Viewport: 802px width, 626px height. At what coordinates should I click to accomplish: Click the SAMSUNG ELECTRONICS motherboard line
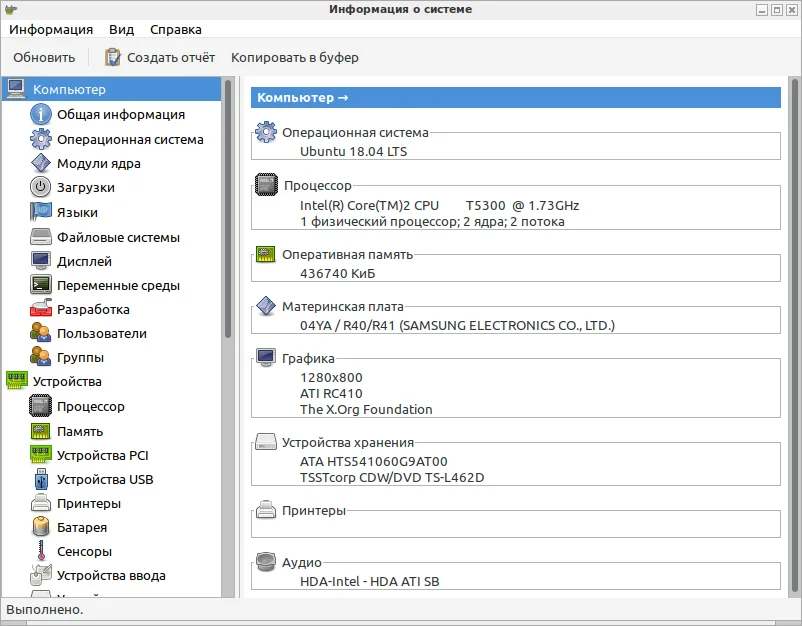click(x=457, y=326)
